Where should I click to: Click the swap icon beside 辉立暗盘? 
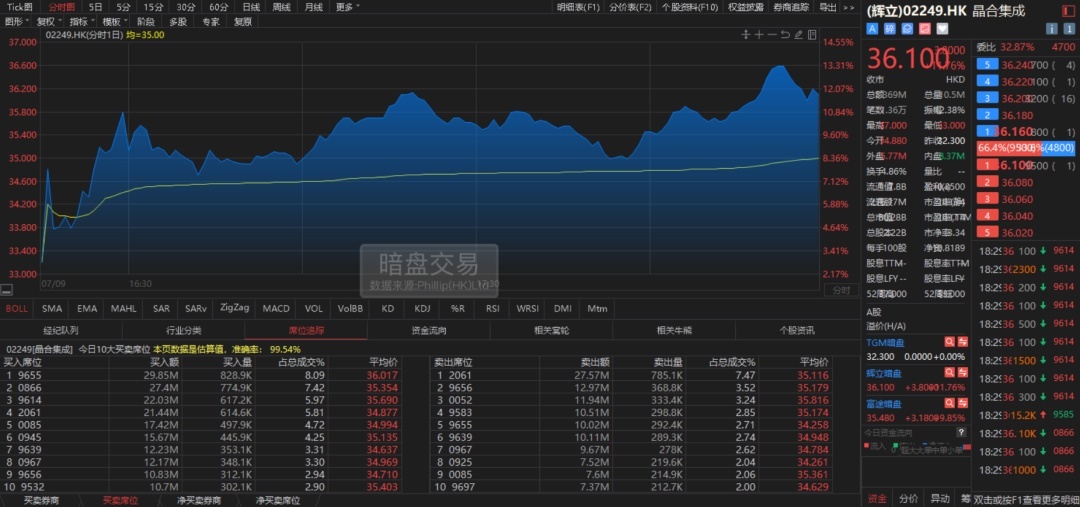963,373
